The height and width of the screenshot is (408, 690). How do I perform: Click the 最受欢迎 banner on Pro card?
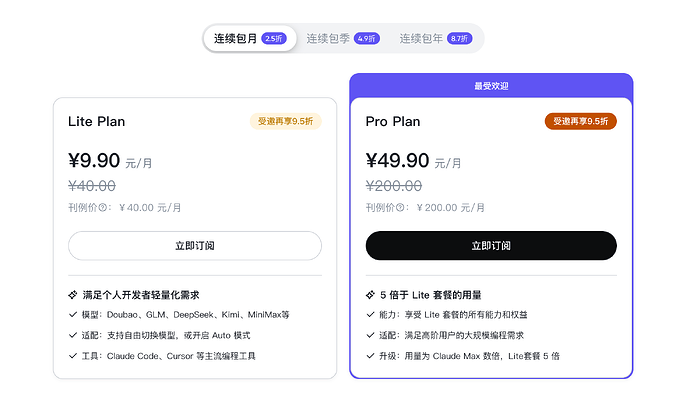point(491,86)
